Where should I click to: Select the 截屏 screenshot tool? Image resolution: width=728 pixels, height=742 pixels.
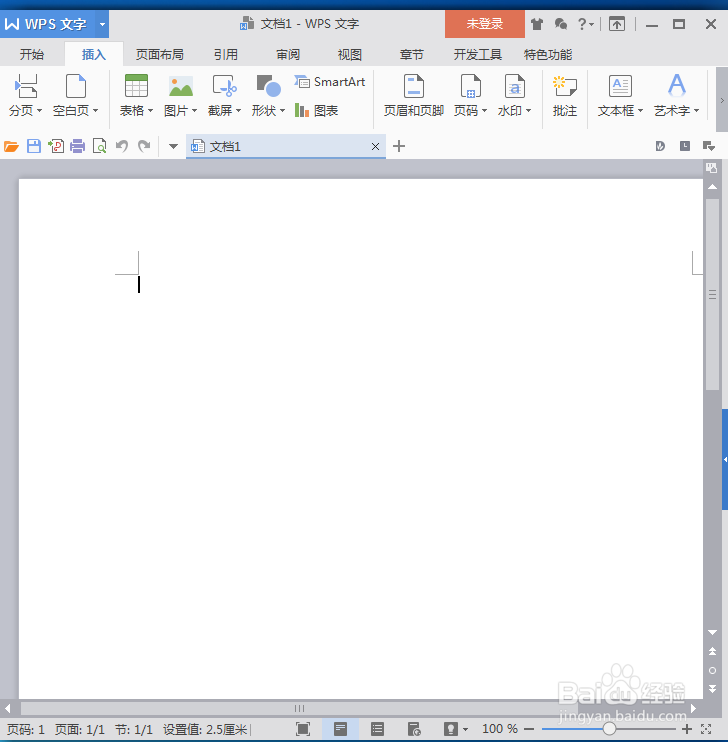point(224,86)
